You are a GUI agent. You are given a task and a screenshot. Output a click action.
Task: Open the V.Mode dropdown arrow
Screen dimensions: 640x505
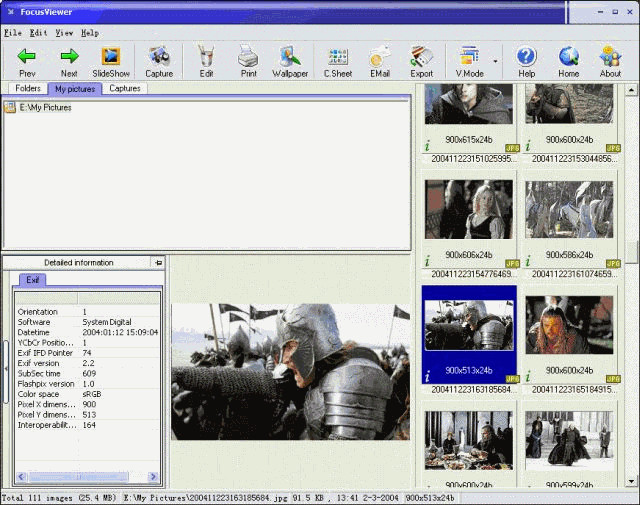[x=495, y=62]
